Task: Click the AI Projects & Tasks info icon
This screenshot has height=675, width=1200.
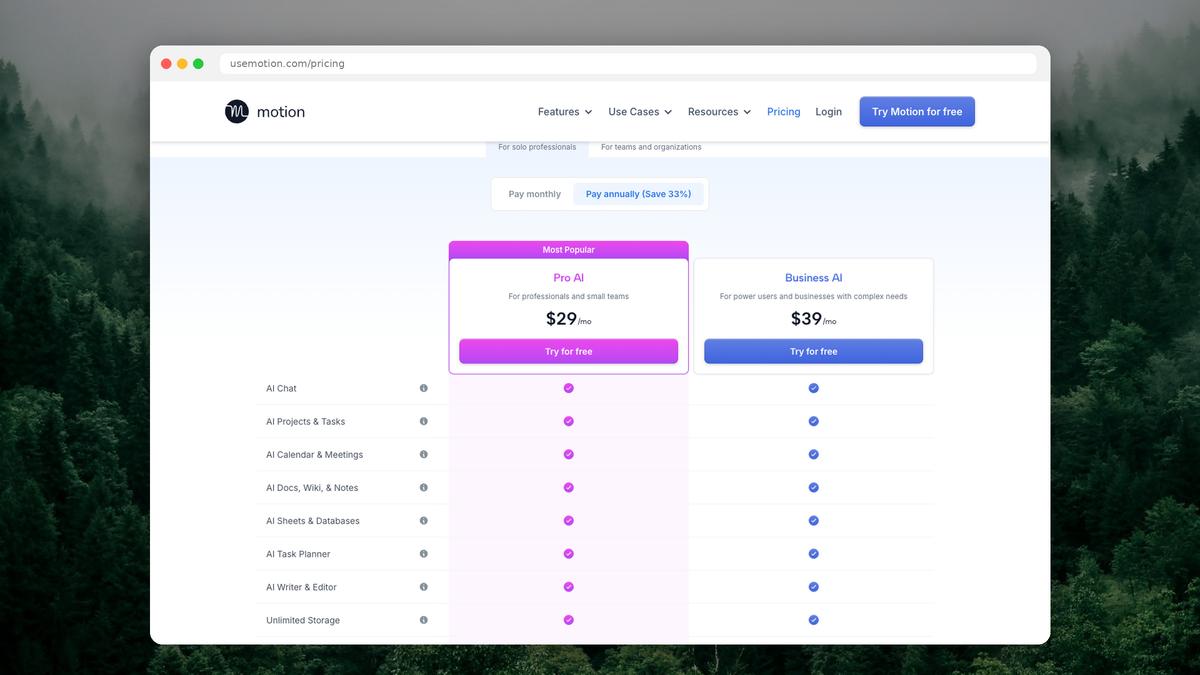Action: click(423, 421)
